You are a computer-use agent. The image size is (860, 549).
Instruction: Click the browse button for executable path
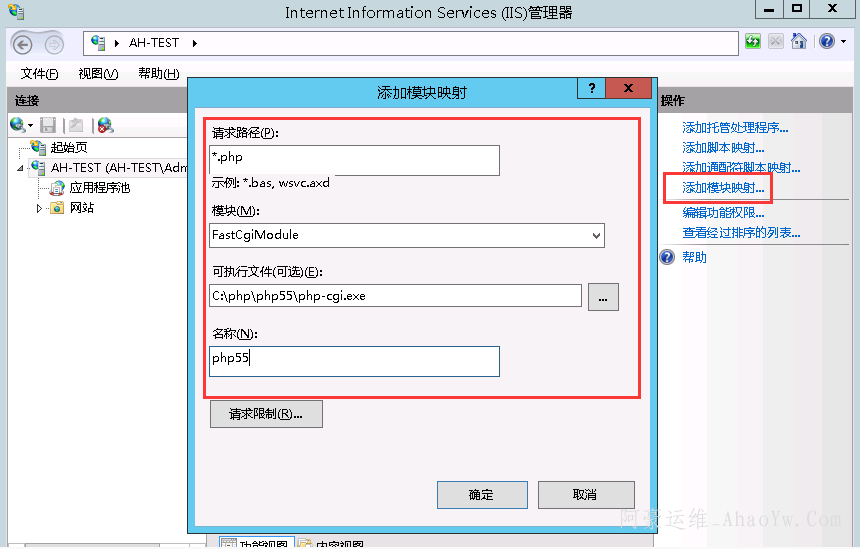[x=603, y=297]
